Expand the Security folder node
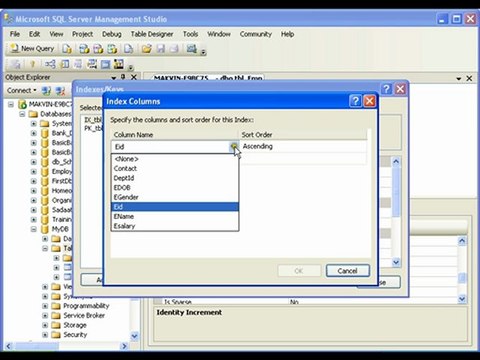The width and height of the screenshot is (480, 360). click(45, 335)
